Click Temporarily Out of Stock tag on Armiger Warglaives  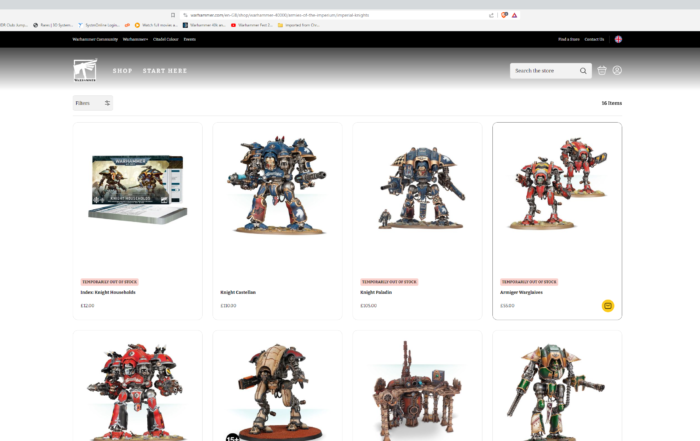click(x=529, y=282)
